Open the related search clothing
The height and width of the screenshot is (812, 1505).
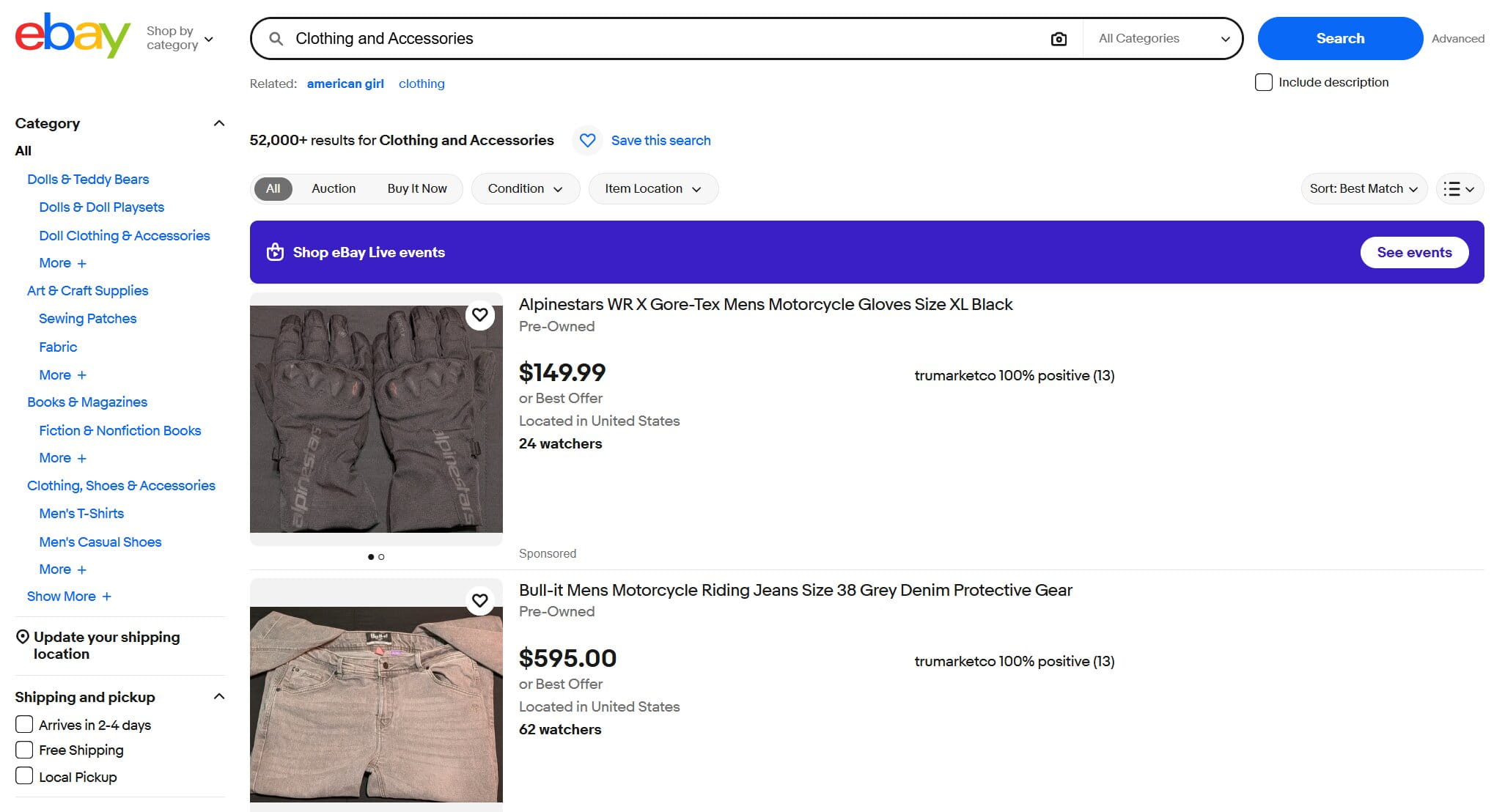422,84
